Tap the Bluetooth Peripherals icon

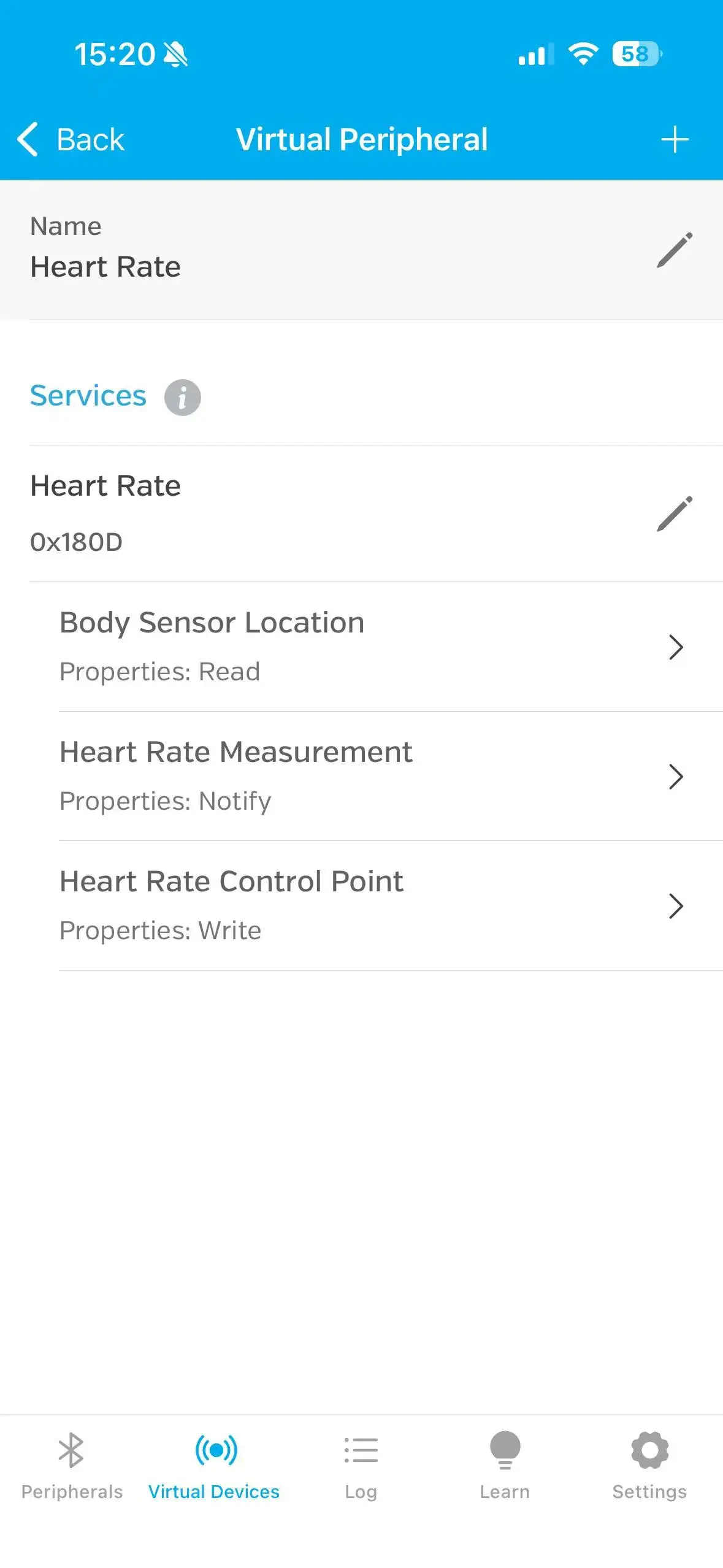[x=71, y=1450]
